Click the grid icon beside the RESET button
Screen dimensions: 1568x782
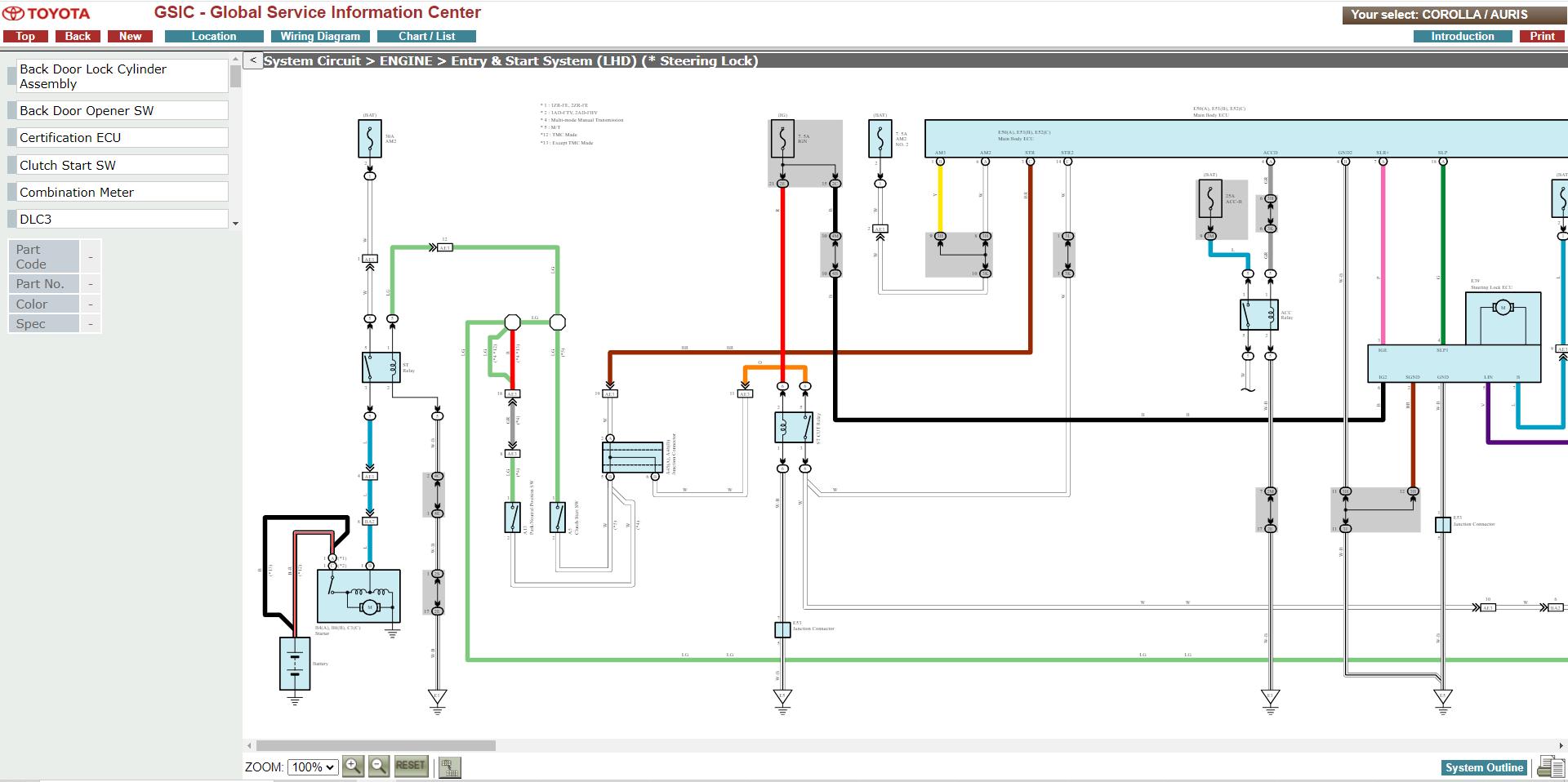(449, 767)
